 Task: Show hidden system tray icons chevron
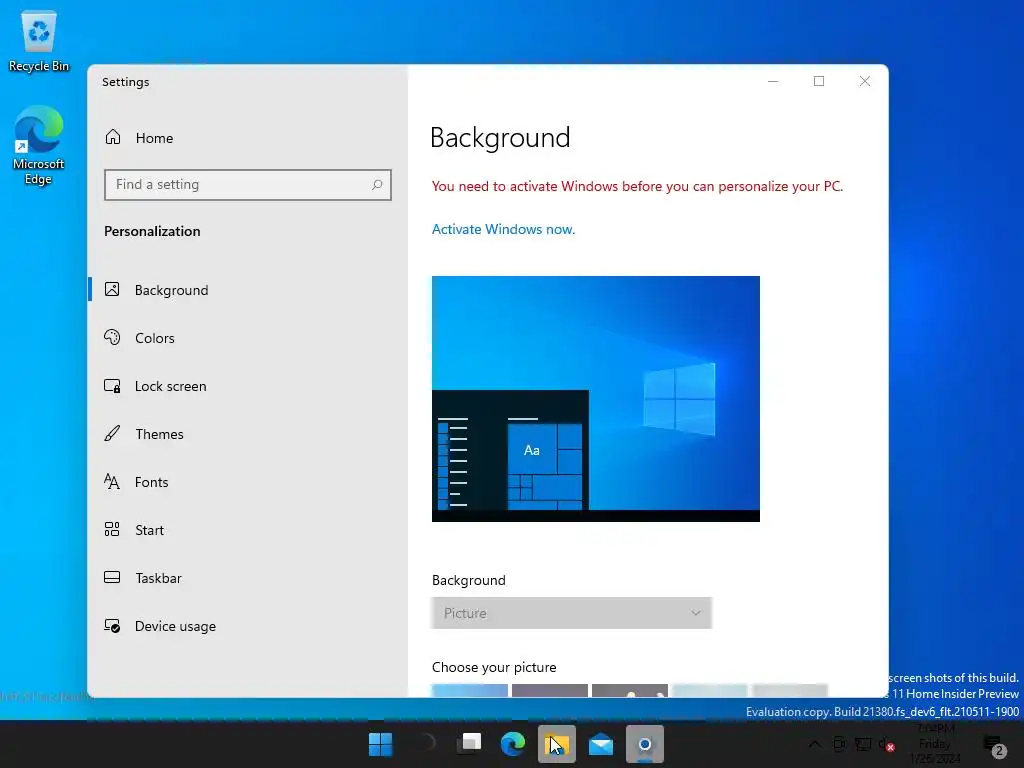(x=814, y=744)
